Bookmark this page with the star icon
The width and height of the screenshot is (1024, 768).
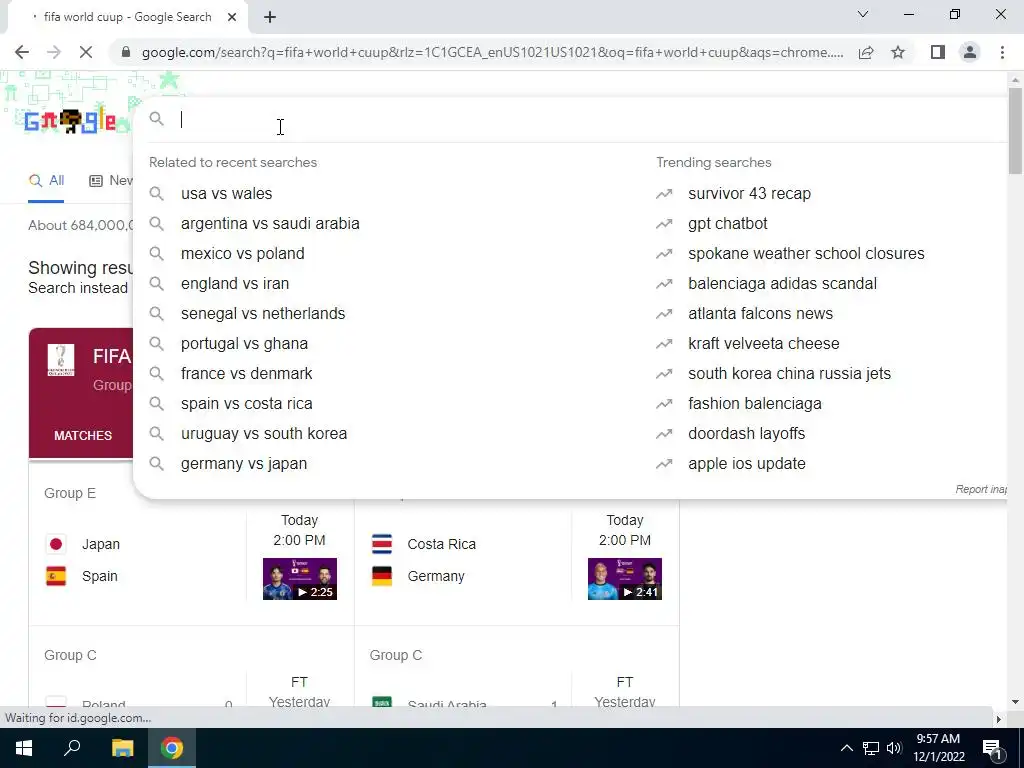point(898,52)
